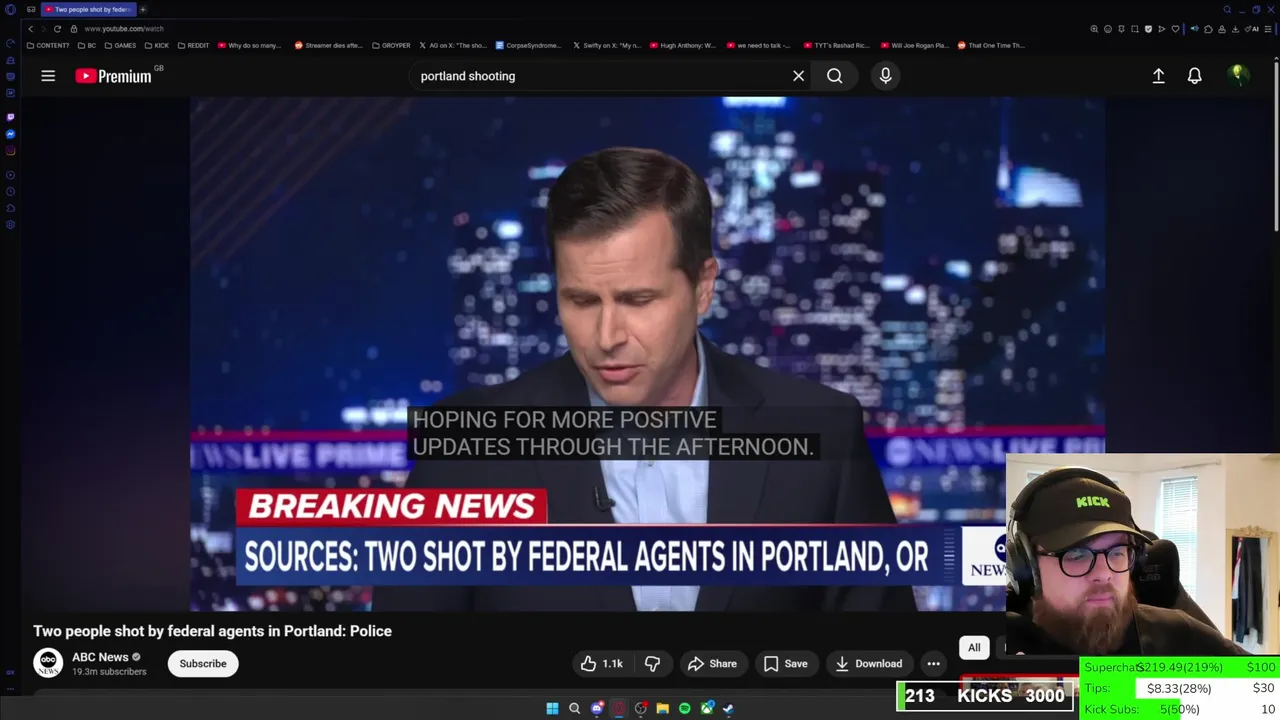Reload the current page
This screenshot has height=720, width=1280.
57,29
